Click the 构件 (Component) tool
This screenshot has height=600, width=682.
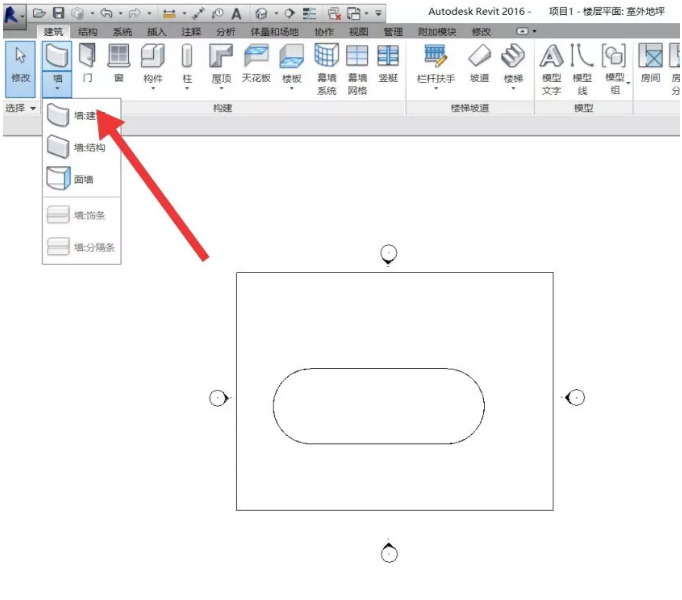[x=153, y=62]
